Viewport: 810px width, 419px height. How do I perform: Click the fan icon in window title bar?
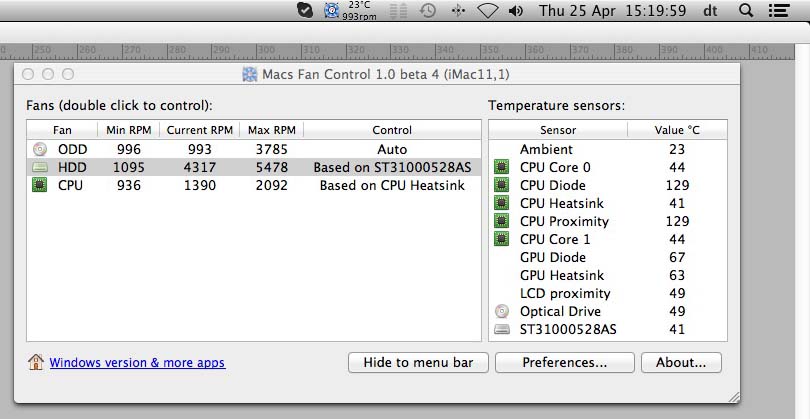click(250, 74)
